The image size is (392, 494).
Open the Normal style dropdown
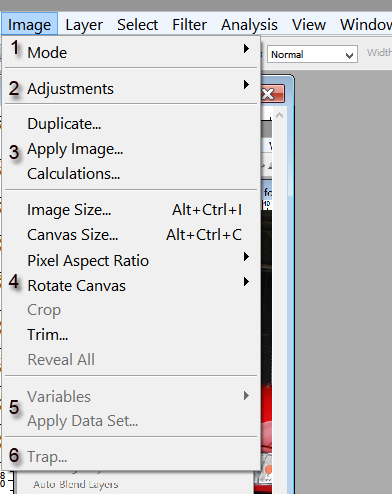pos(312,54)
